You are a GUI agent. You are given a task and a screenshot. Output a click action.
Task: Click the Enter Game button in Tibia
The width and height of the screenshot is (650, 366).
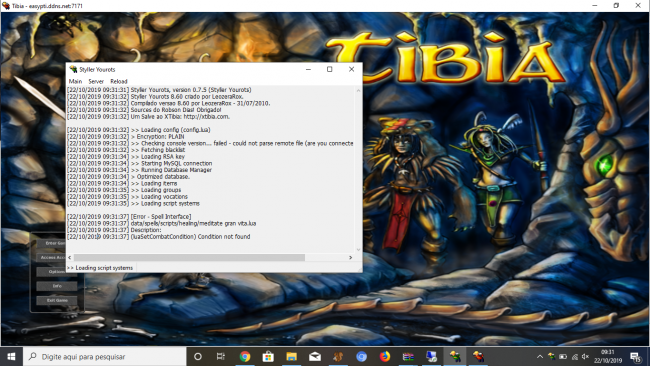56,243
